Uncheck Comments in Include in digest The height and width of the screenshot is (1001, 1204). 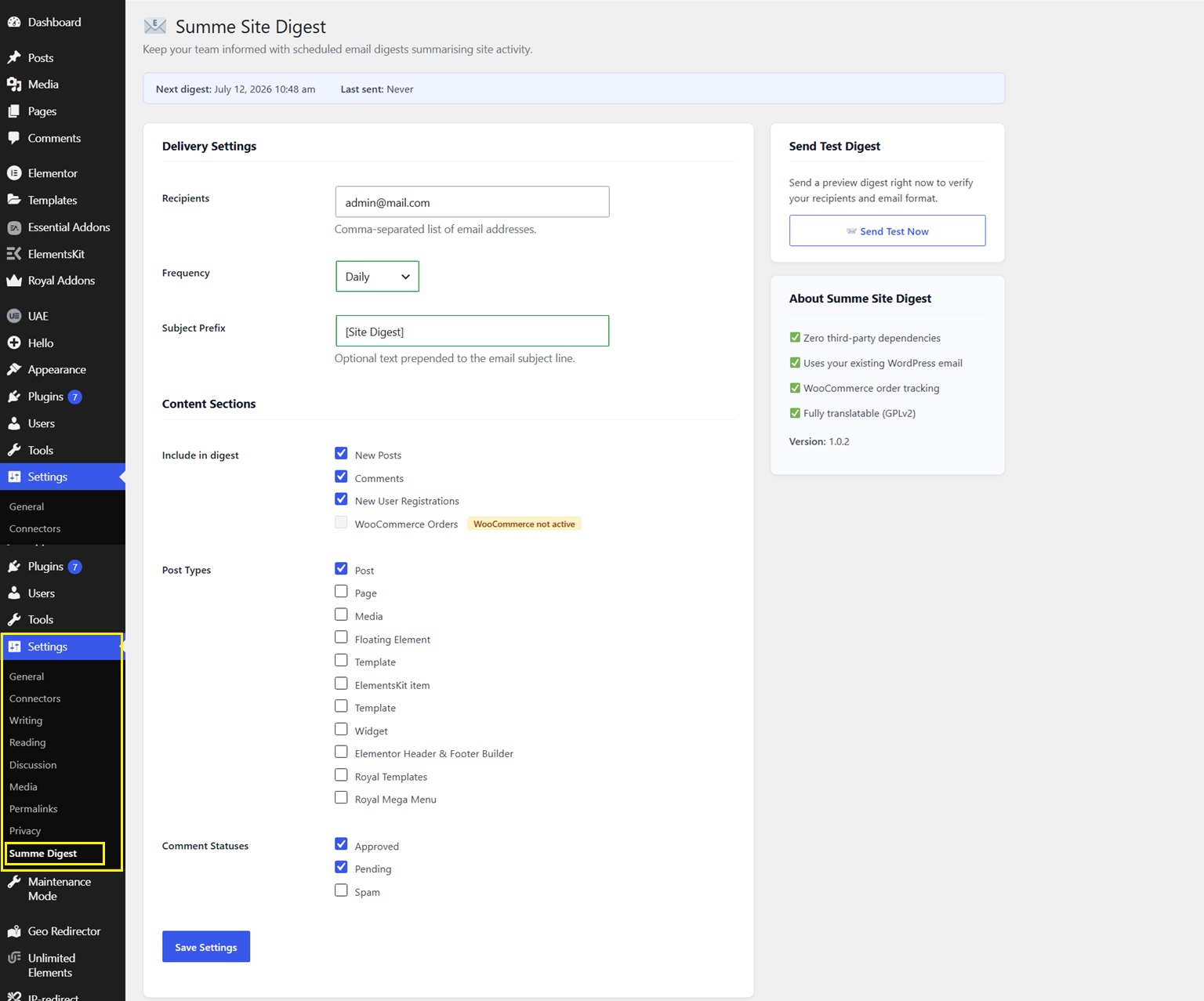341,477
